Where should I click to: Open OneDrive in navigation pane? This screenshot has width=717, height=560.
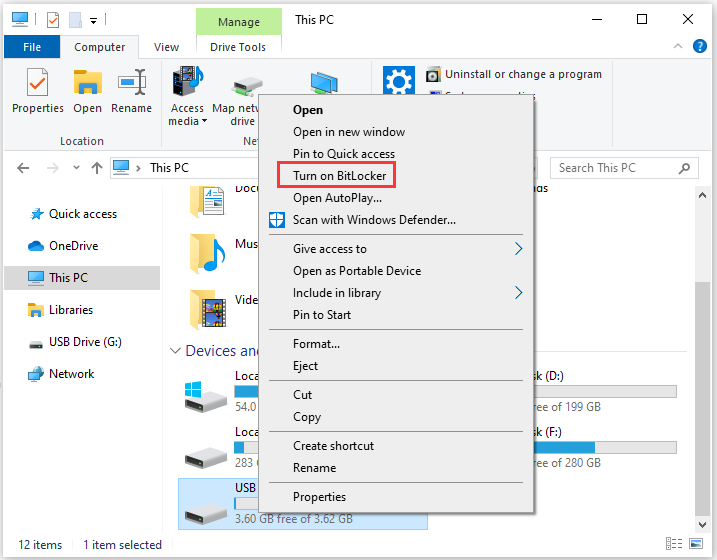pos(63,246)
